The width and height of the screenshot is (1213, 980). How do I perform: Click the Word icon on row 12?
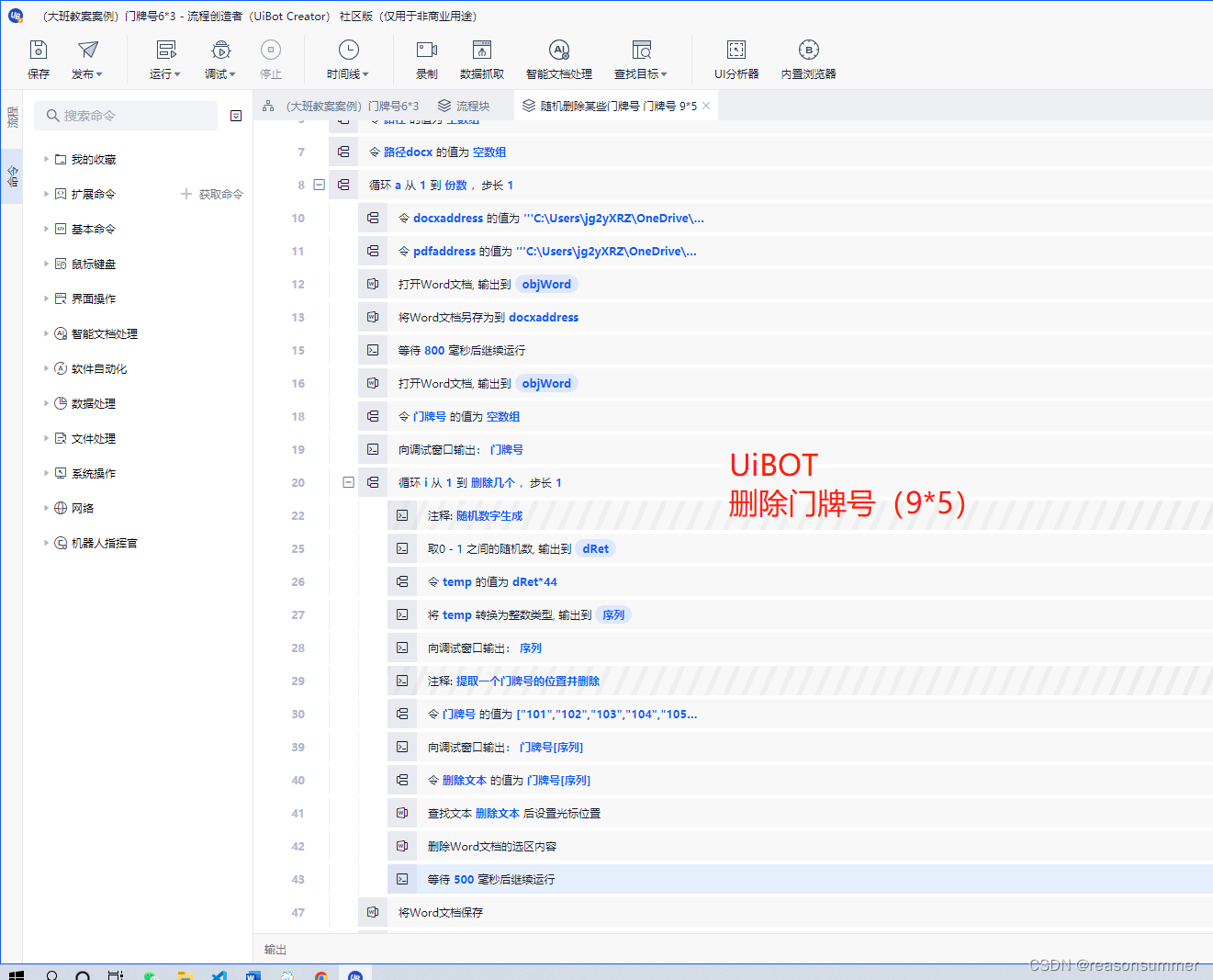coord(373,285)
